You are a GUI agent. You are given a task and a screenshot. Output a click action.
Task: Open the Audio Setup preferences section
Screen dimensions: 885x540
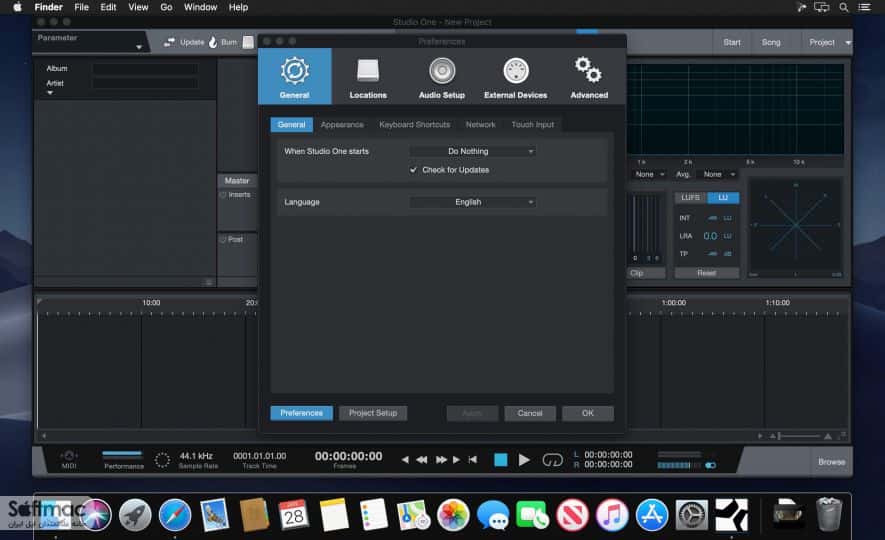click(x=442, y=77)
